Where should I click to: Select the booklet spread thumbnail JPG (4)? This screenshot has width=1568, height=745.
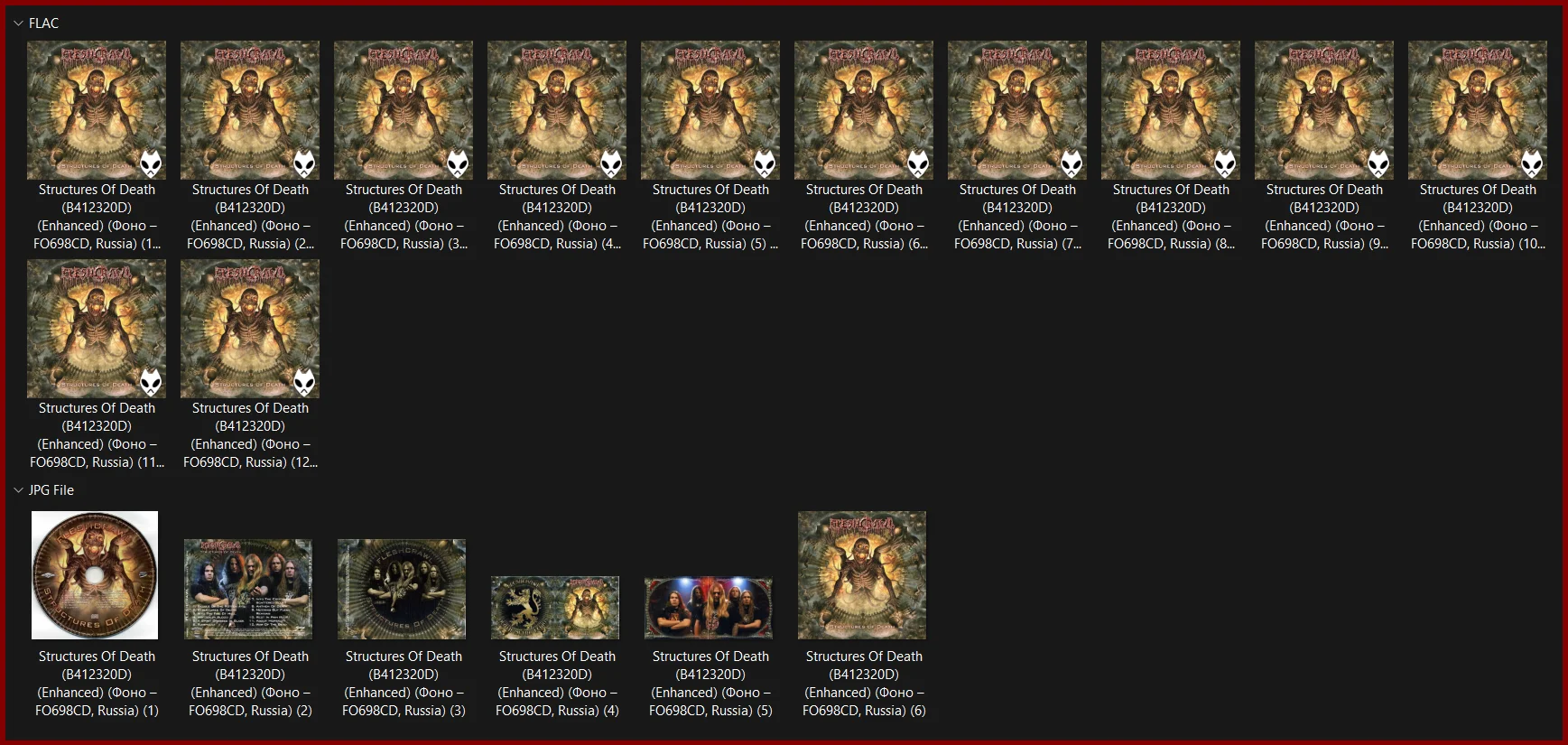[x=555, y=608]
